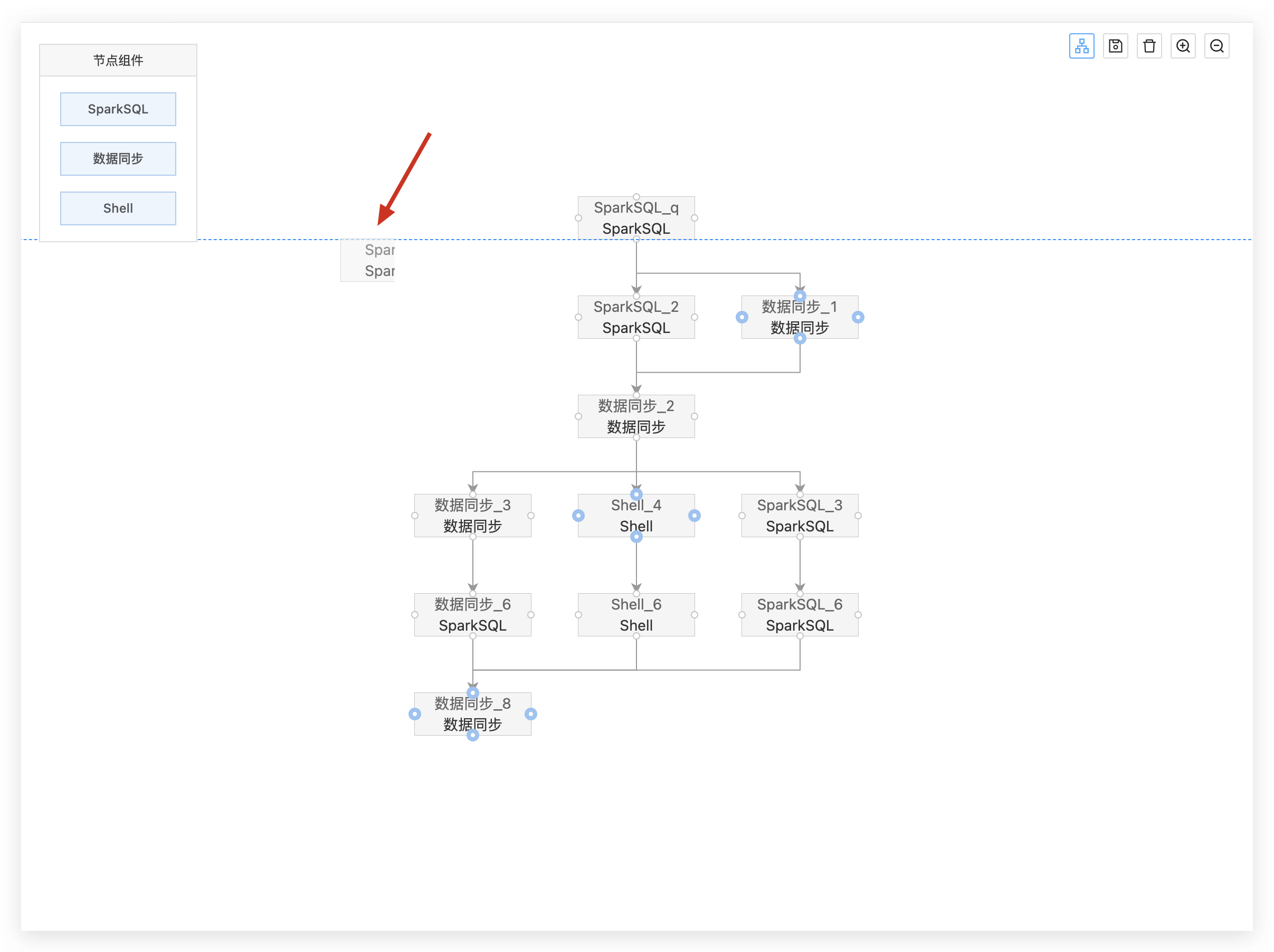1274x952 pixels.
Task: Select the 数据同步_3 node
Action: (472, 516)
